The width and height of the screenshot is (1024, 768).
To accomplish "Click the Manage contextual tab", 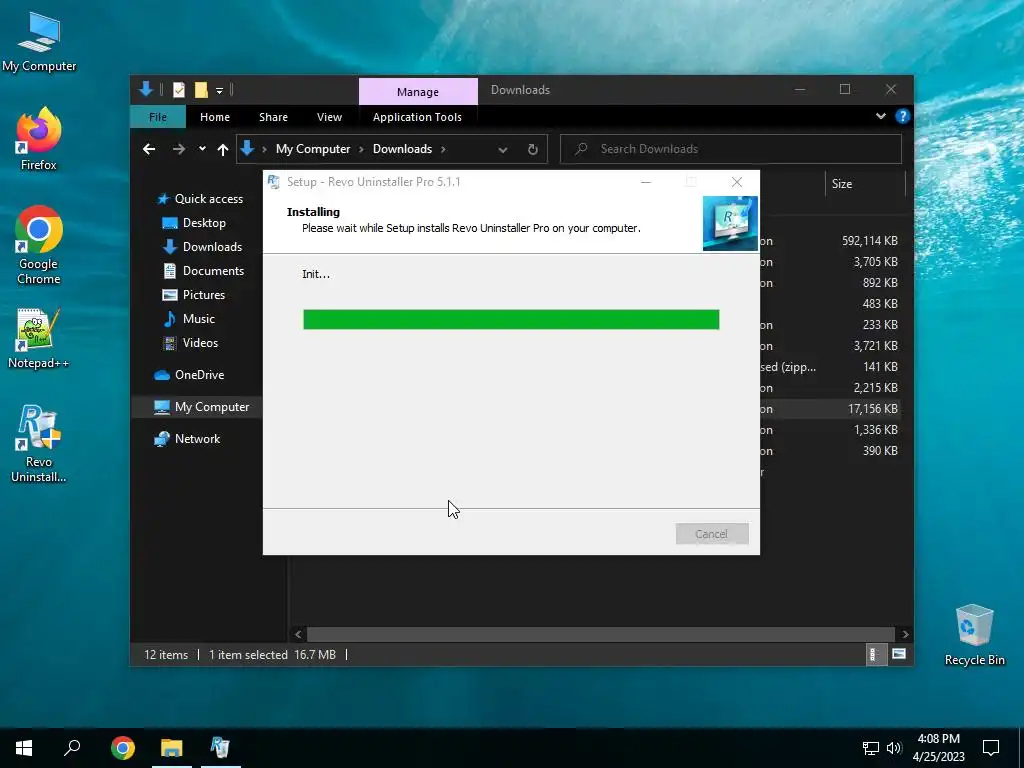I will pos(418,91).
